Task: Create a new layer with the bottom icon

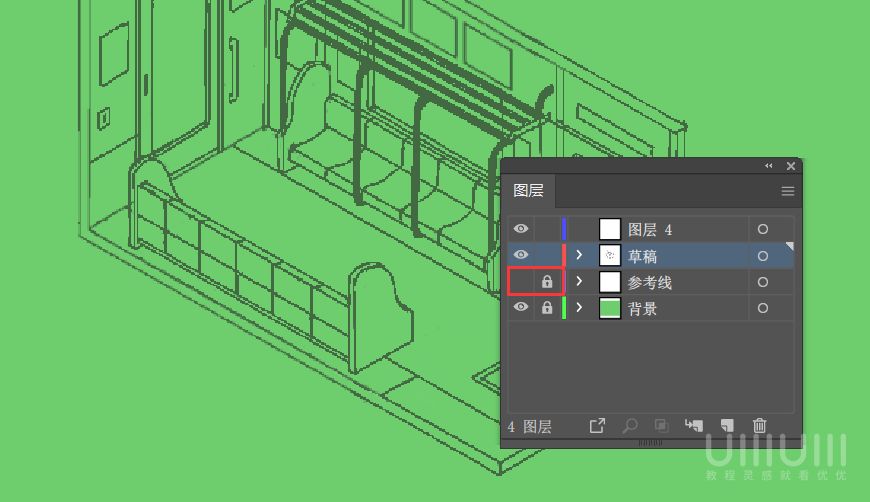Action: point(727,426)
